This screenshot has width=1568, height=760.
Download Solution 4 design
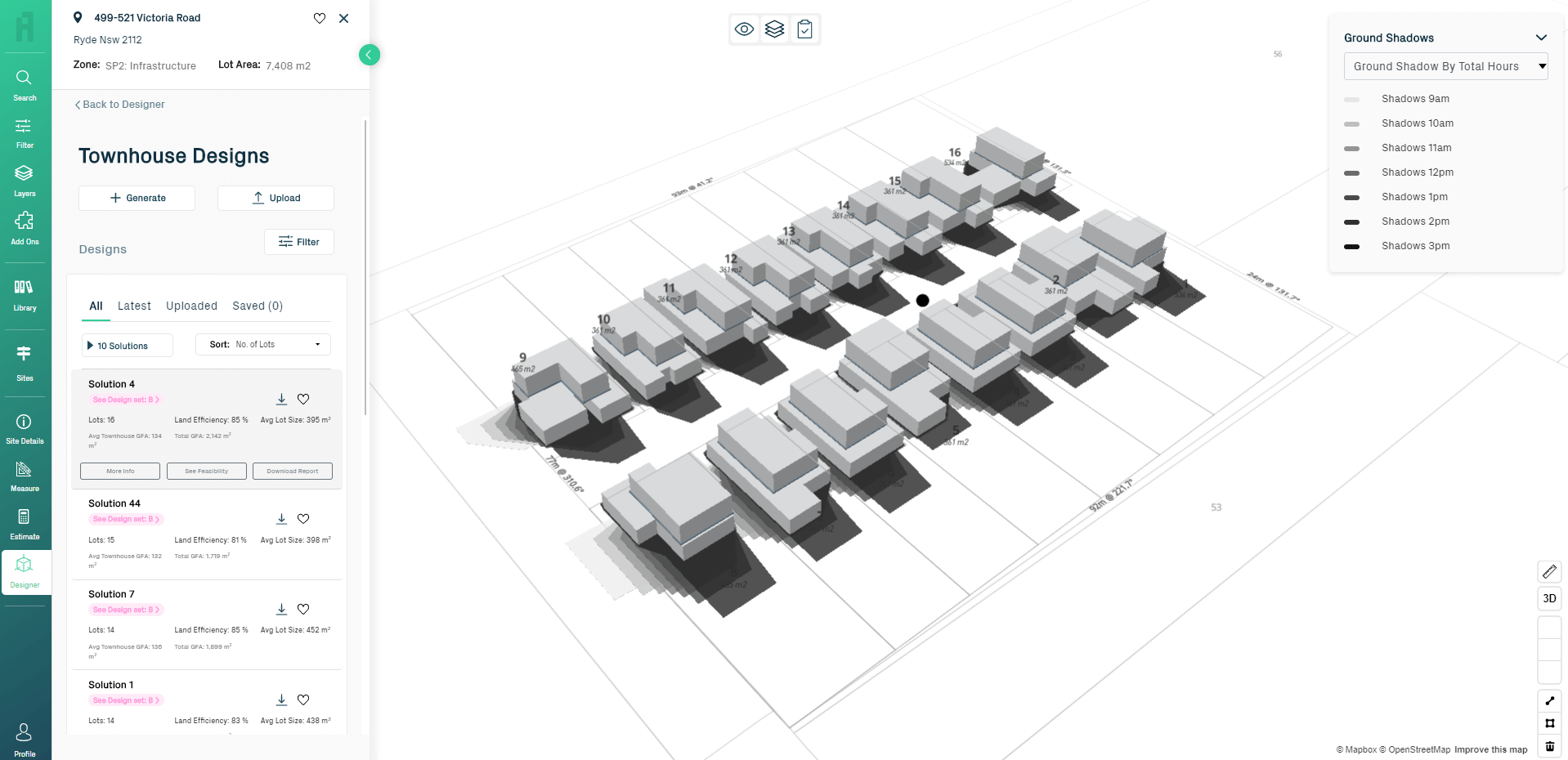[x=281, y=399]
